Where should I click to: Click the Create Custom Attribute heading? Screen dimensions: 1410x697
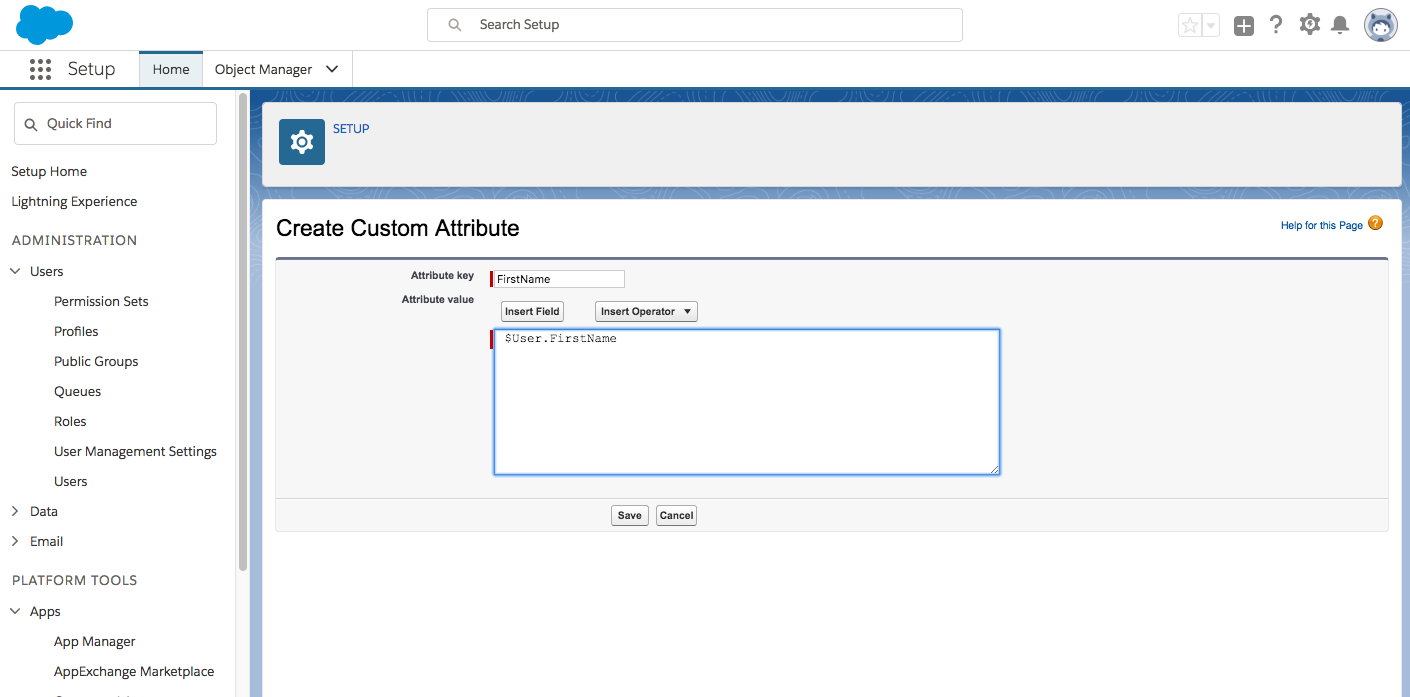(x=398, y=228)
